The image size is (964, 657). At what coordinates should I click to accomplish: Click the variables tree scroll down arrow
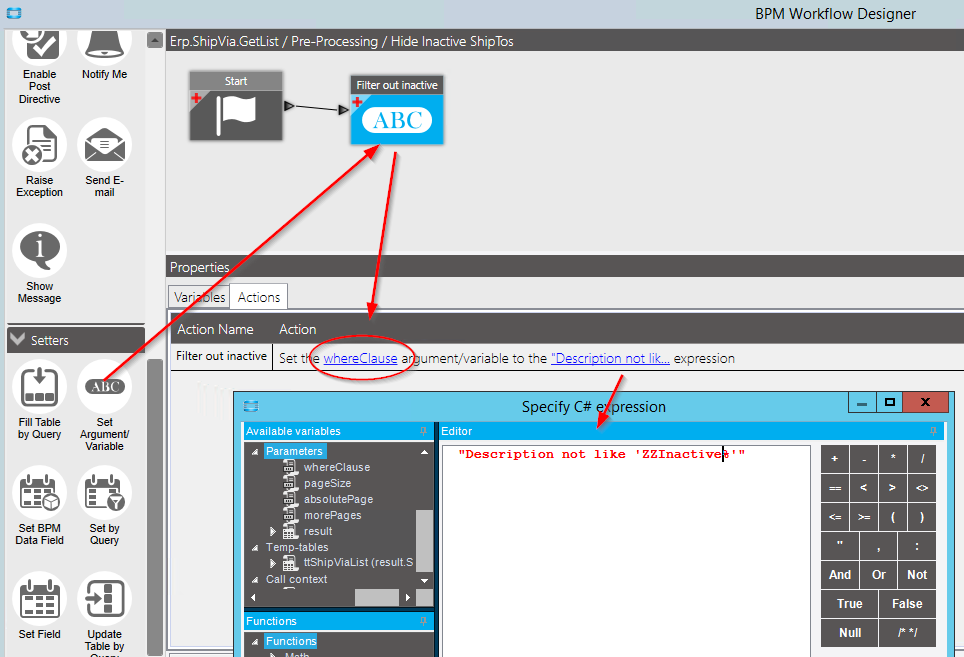tap(424, 580)
